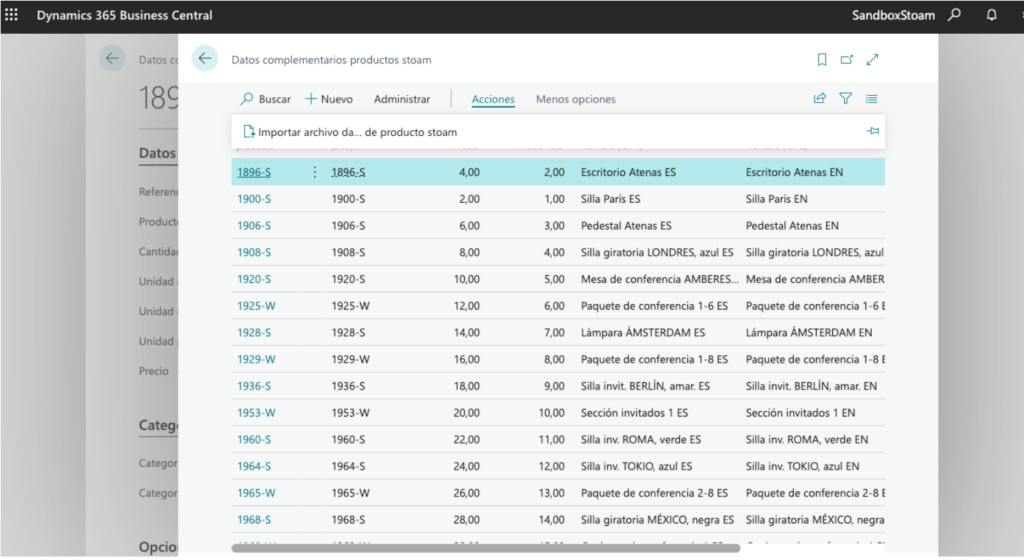Open the 1936-S product link
Viewport: 1024px width, 560px height.
click(x=253, y=386)
